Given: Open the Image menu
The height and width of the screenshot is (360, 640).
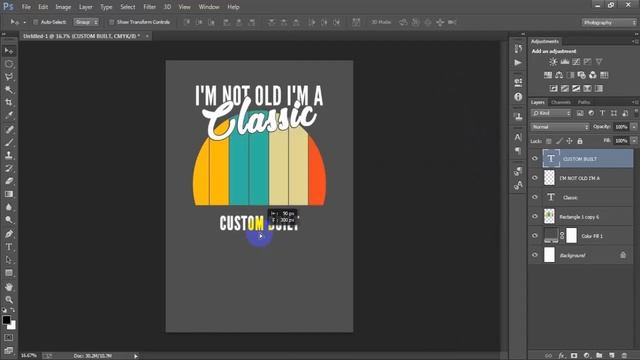Looking at the screenshot, I should (63, 7).
